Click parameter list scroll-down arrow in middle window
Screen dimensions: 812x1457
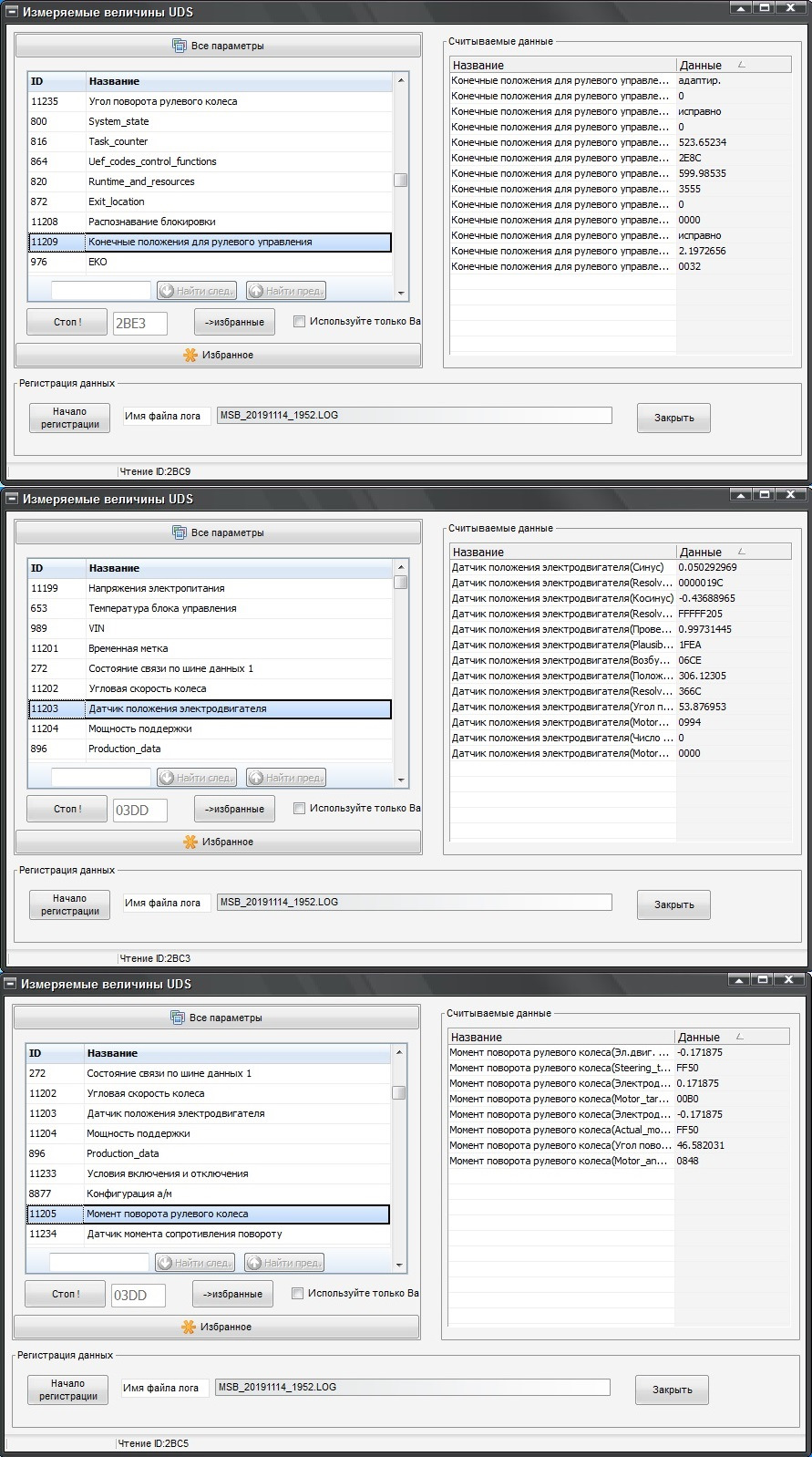pyautogui.click(x=401, y=780)
